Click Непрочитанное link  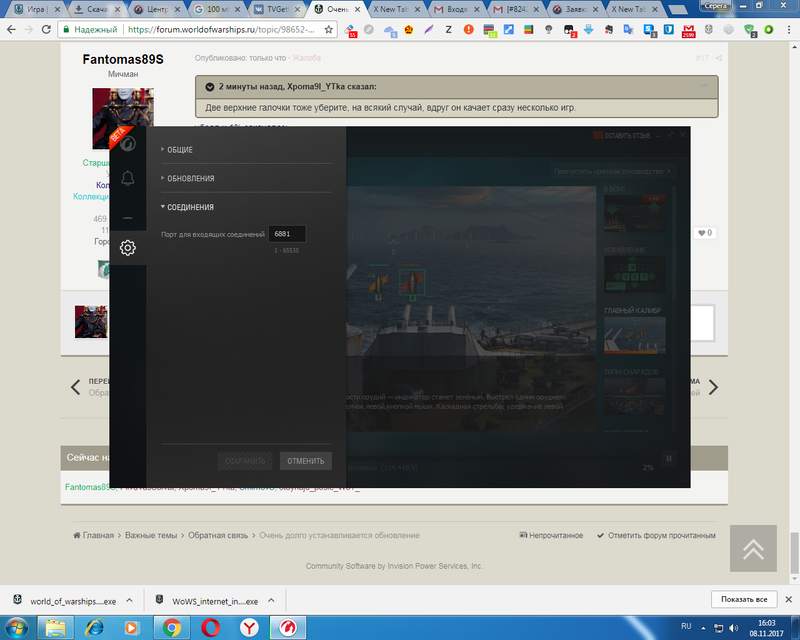coord(551,535)
